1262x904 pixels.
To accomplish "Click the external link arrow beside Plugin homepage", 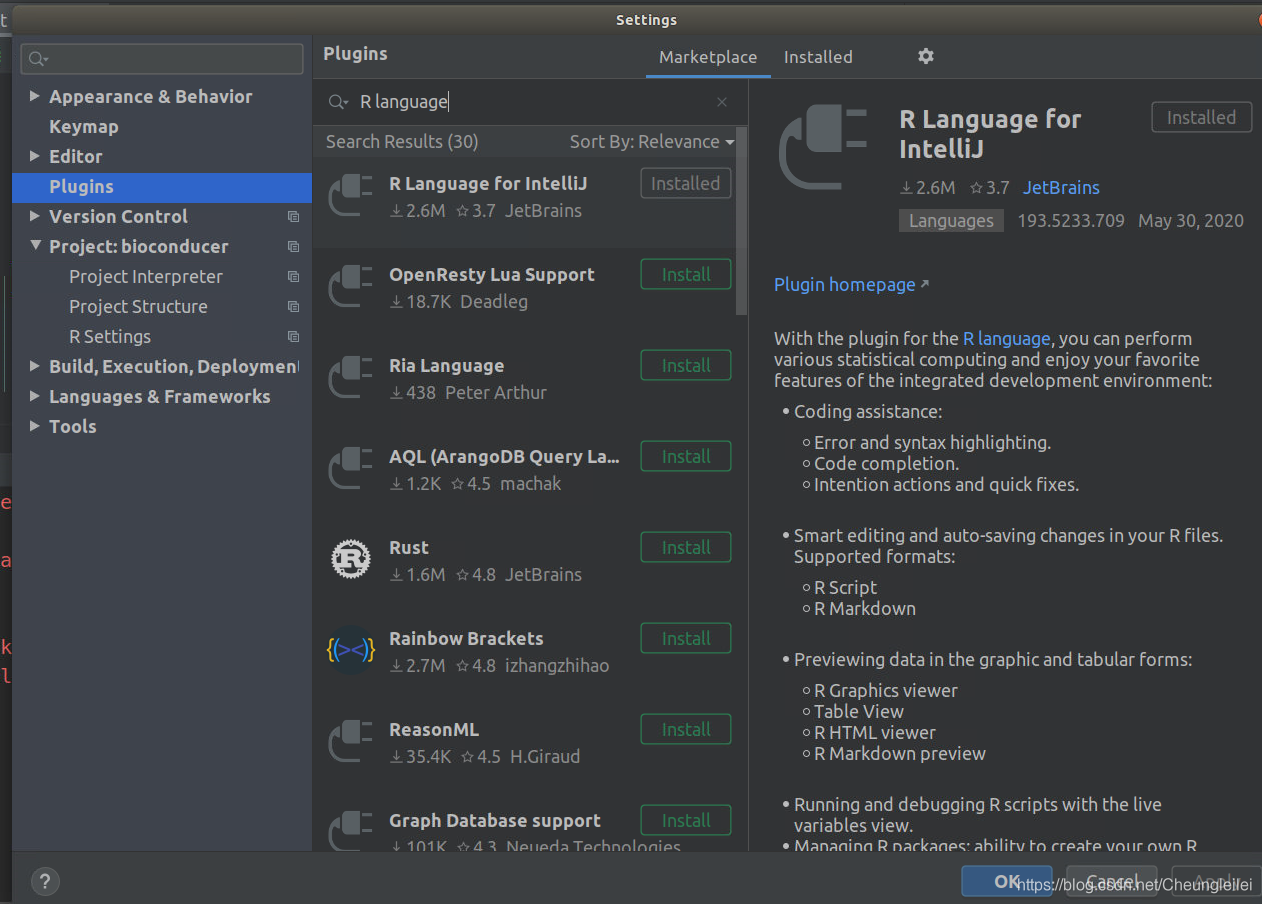I will point(924,284).
